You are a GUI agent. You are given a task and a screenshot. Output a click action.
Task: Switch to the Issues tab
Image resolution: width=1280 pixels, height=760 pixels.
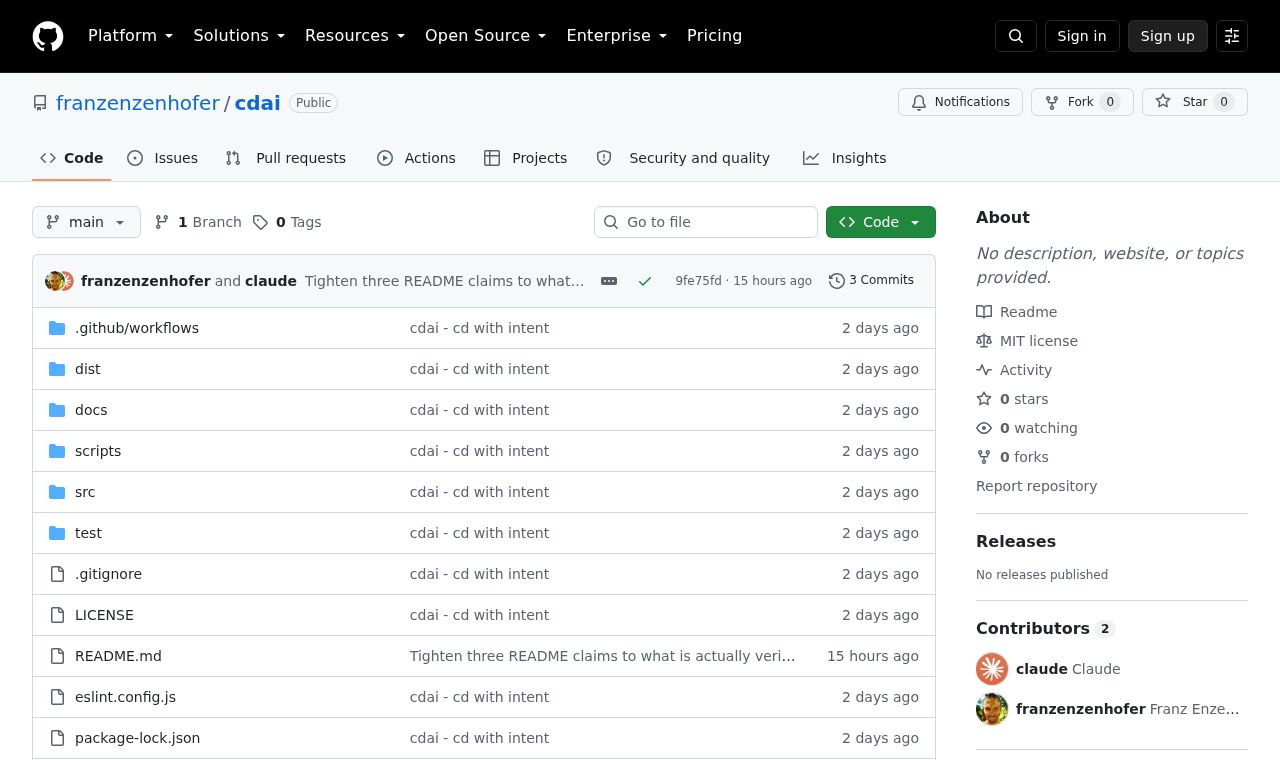coord(163,158)
